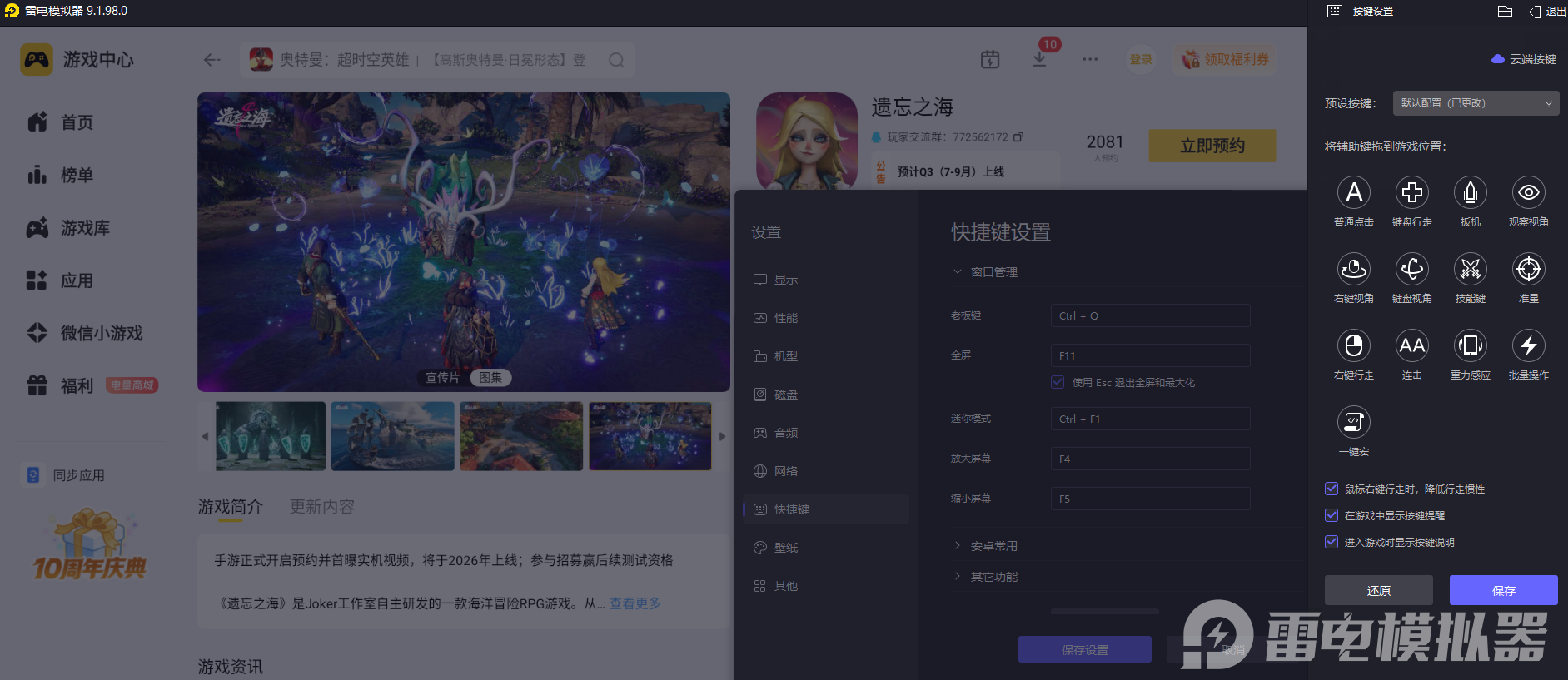Image resolution: width=1568 pixels, height=680 pixels.
Task: Switch to the 游戏简介 tab
Action: pyautogui.click(x=230, y=506)
